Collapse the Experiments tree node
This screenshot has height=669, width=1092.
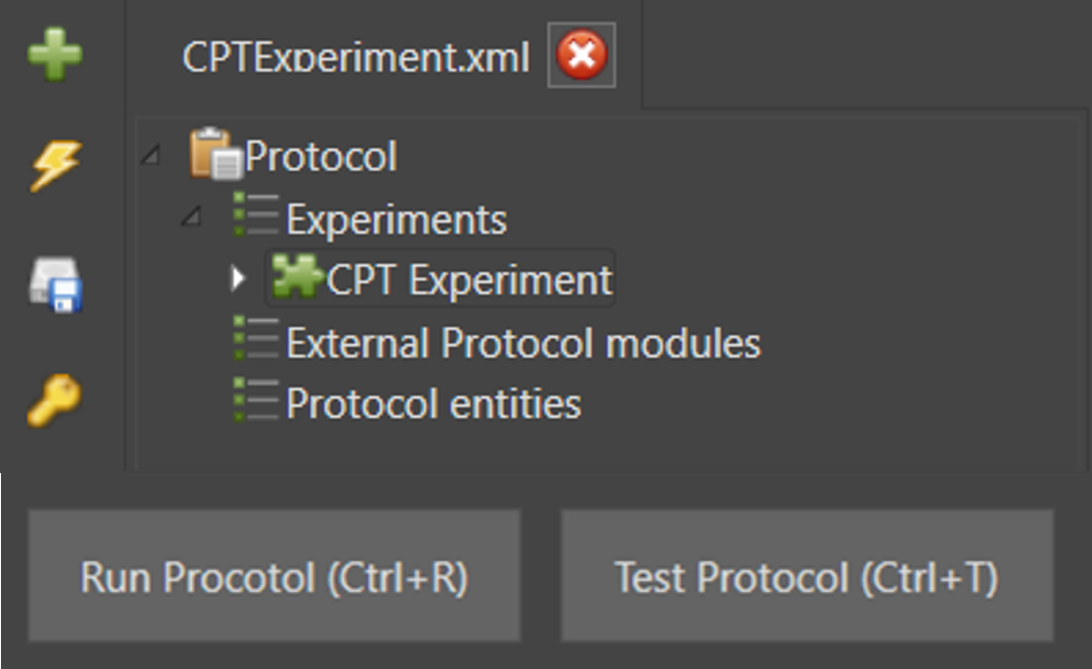(191, 216)
